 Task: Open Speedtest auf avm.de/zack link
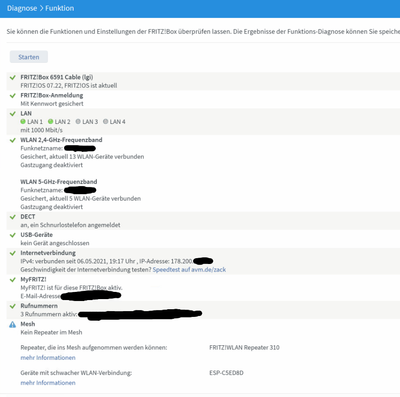(189, 269)
